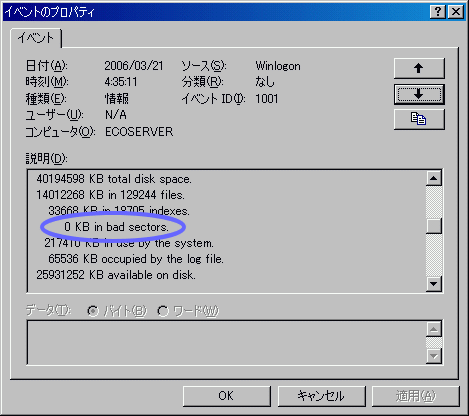
Task: Click the キャンセル button
Action: tap(321, 396)
